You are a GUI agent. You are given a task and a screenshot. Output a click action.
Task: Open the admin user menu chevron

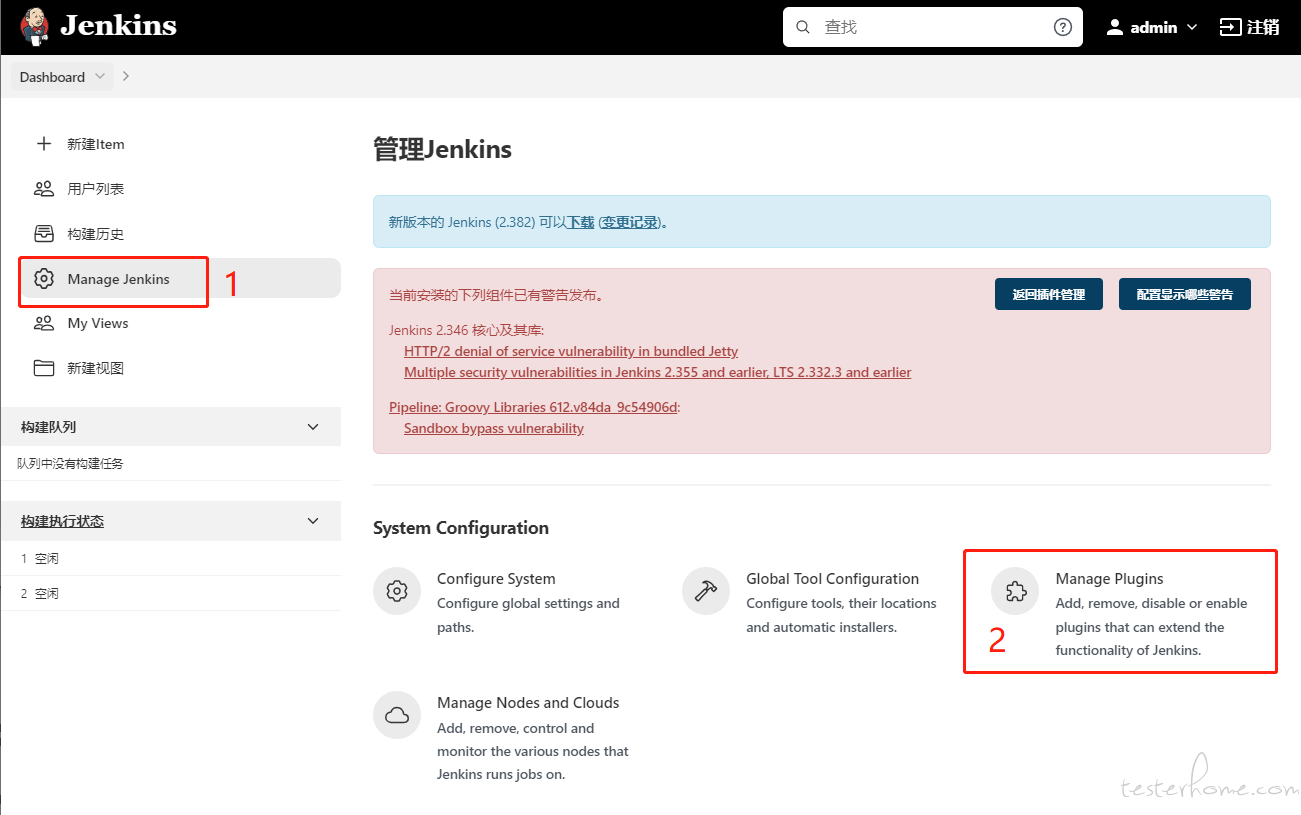[x=1192, y=28]
